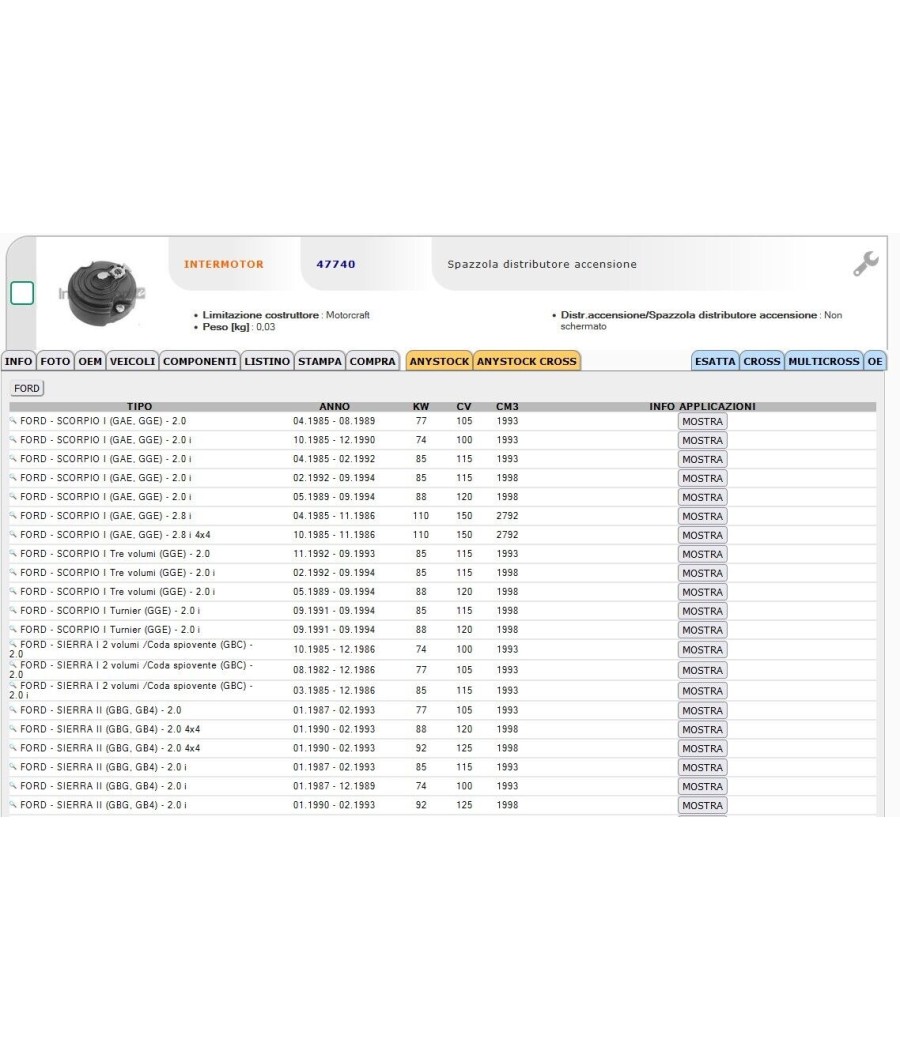The image size is (900, 1050).
Task: Open the ANYSTOCK CROSS tab
Action: (x=526, y=361)
